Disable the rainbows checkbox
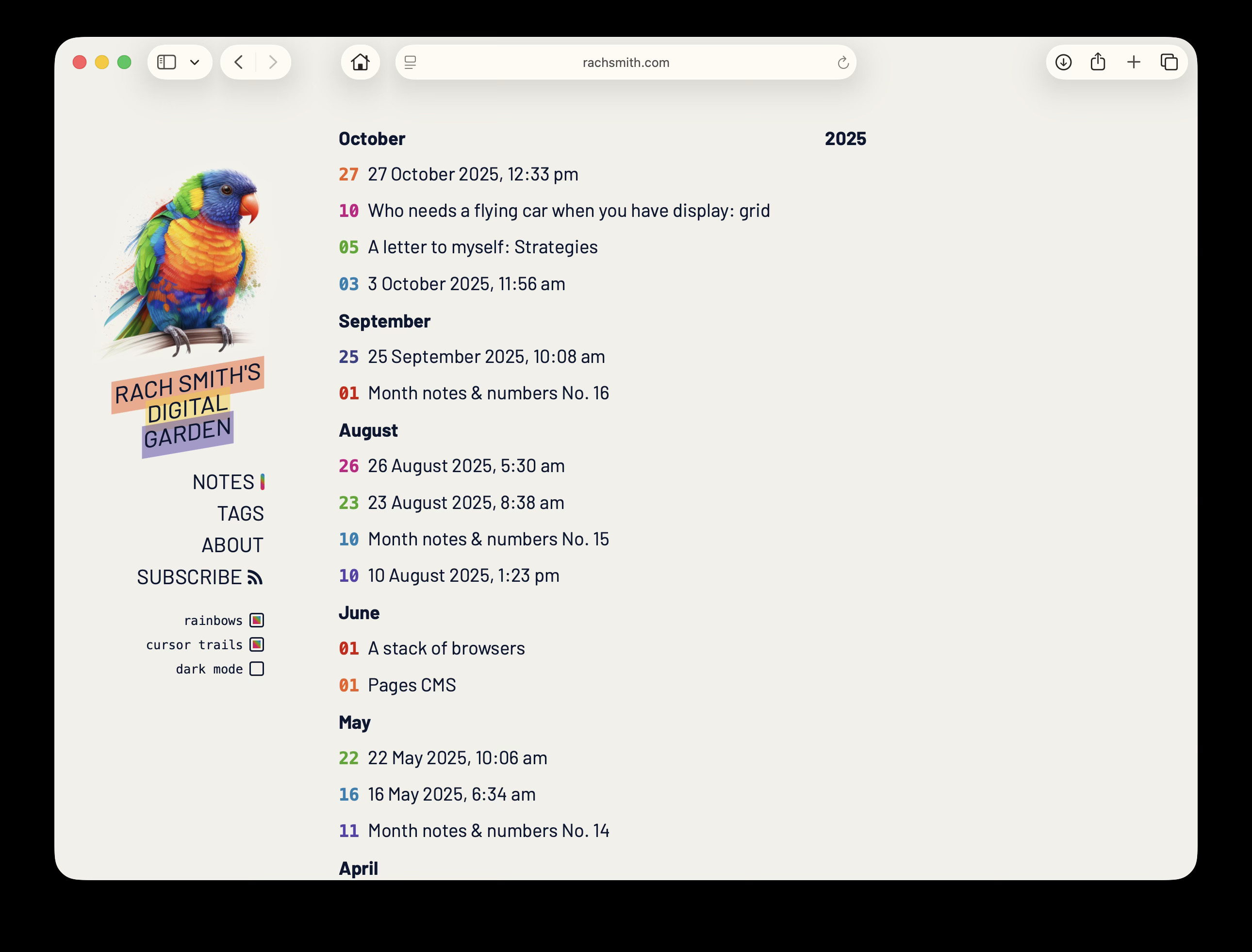The image size is (1252, 952). [257, 620]
